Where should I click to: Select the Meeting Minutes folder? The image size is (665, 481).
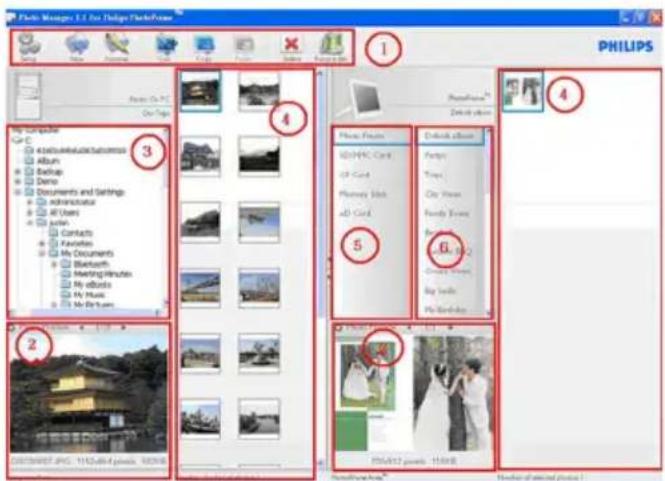(97, 274)
